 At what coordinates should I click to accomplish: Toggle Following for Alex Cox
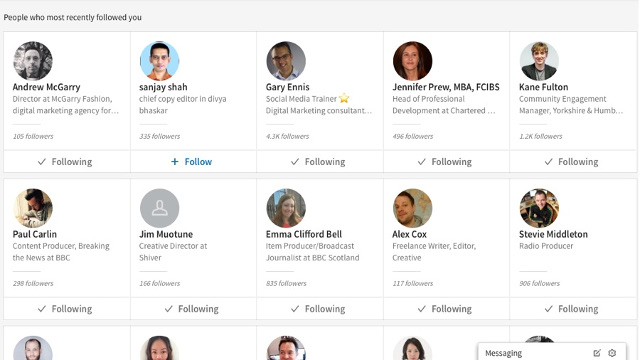click(x=447, y=309)
